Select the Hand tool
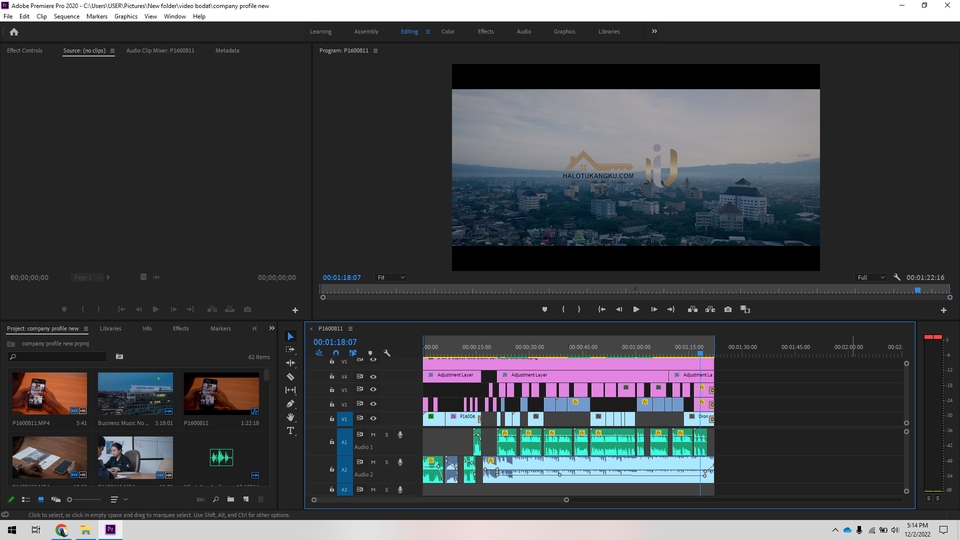The image size is (960, 540). (x=290, y=417)
